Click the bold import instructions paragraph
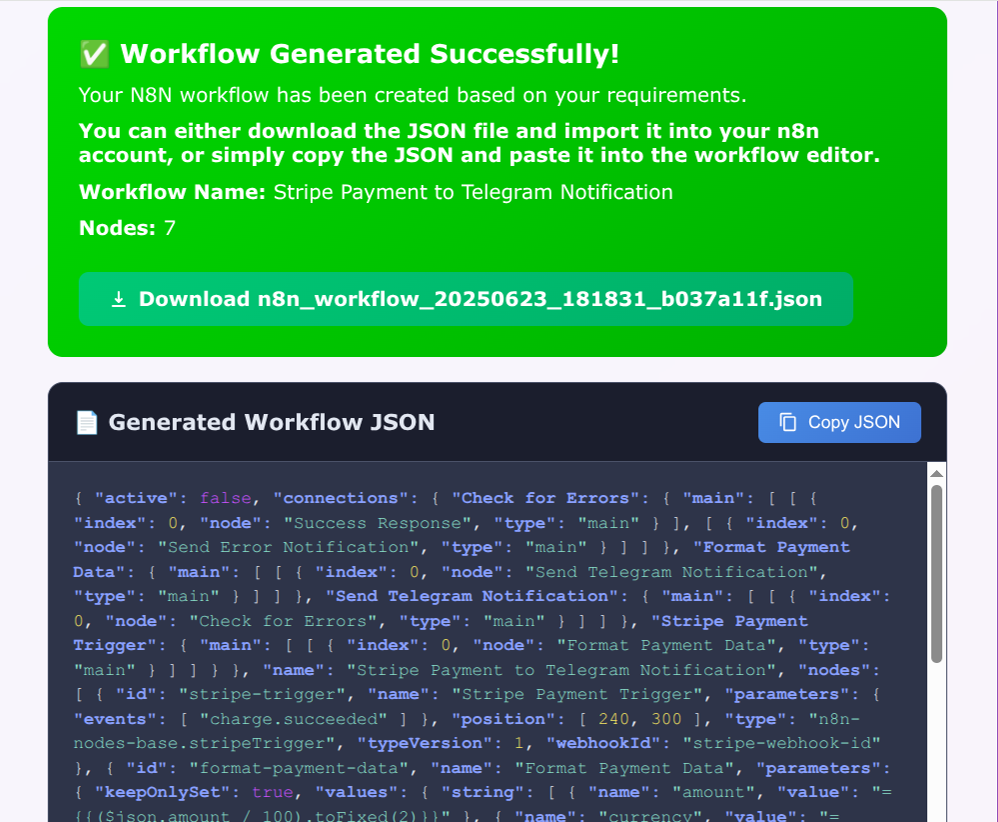The width and height of the screenshot is (998, 822). pyautogui.click(x=479, y=143)
